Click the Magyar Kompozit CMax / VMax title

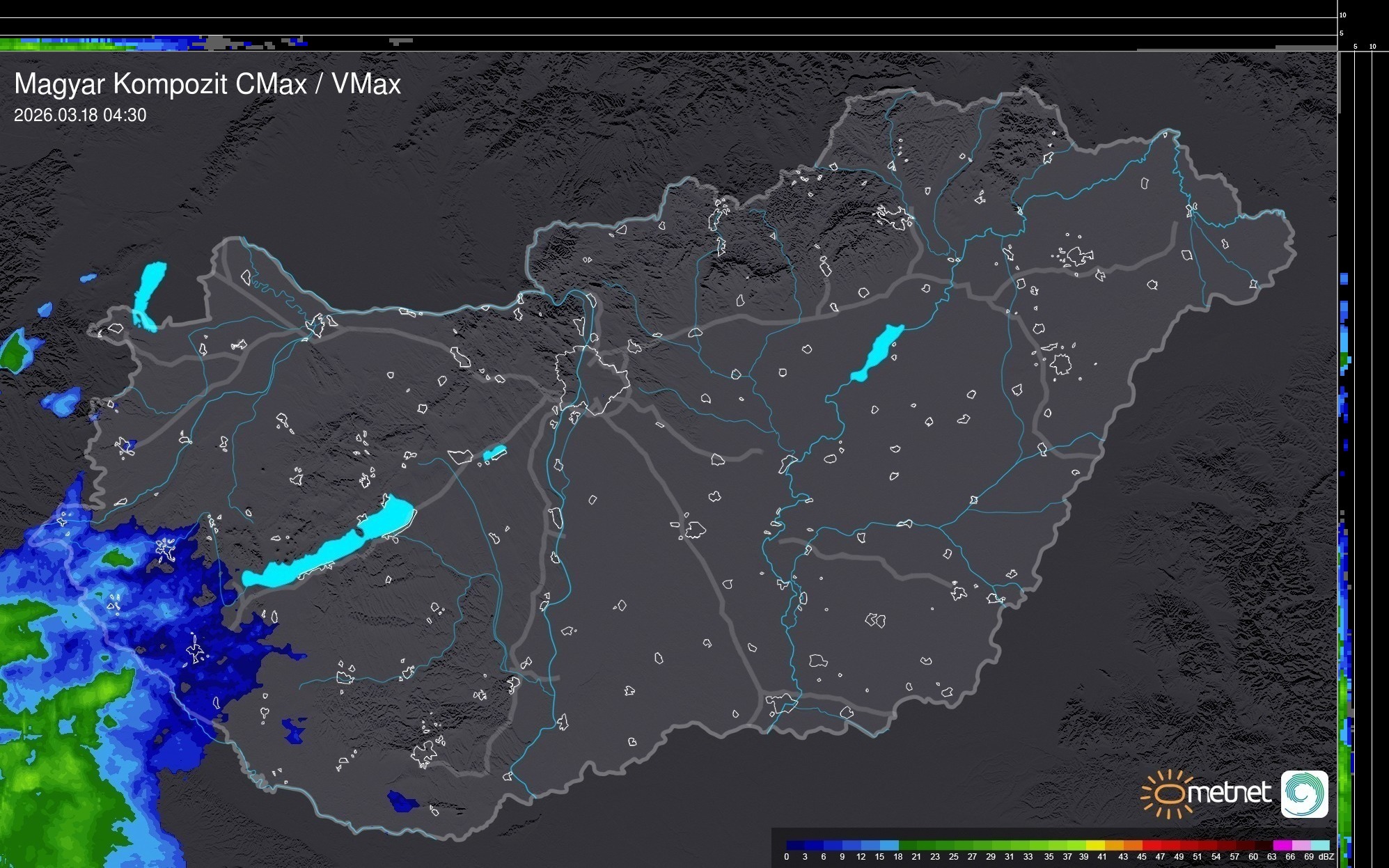pyautogui.click(x=207, y=84)
